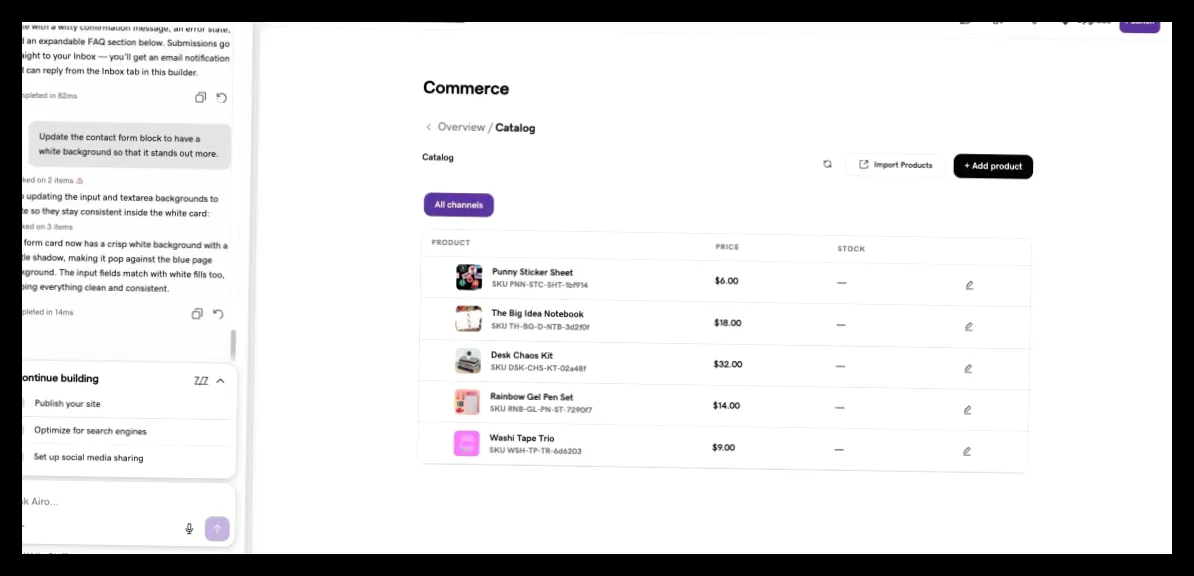Click the $18.00 price cell
The height and width of the screenshot is (576, 1194).
tap(727, 323)
